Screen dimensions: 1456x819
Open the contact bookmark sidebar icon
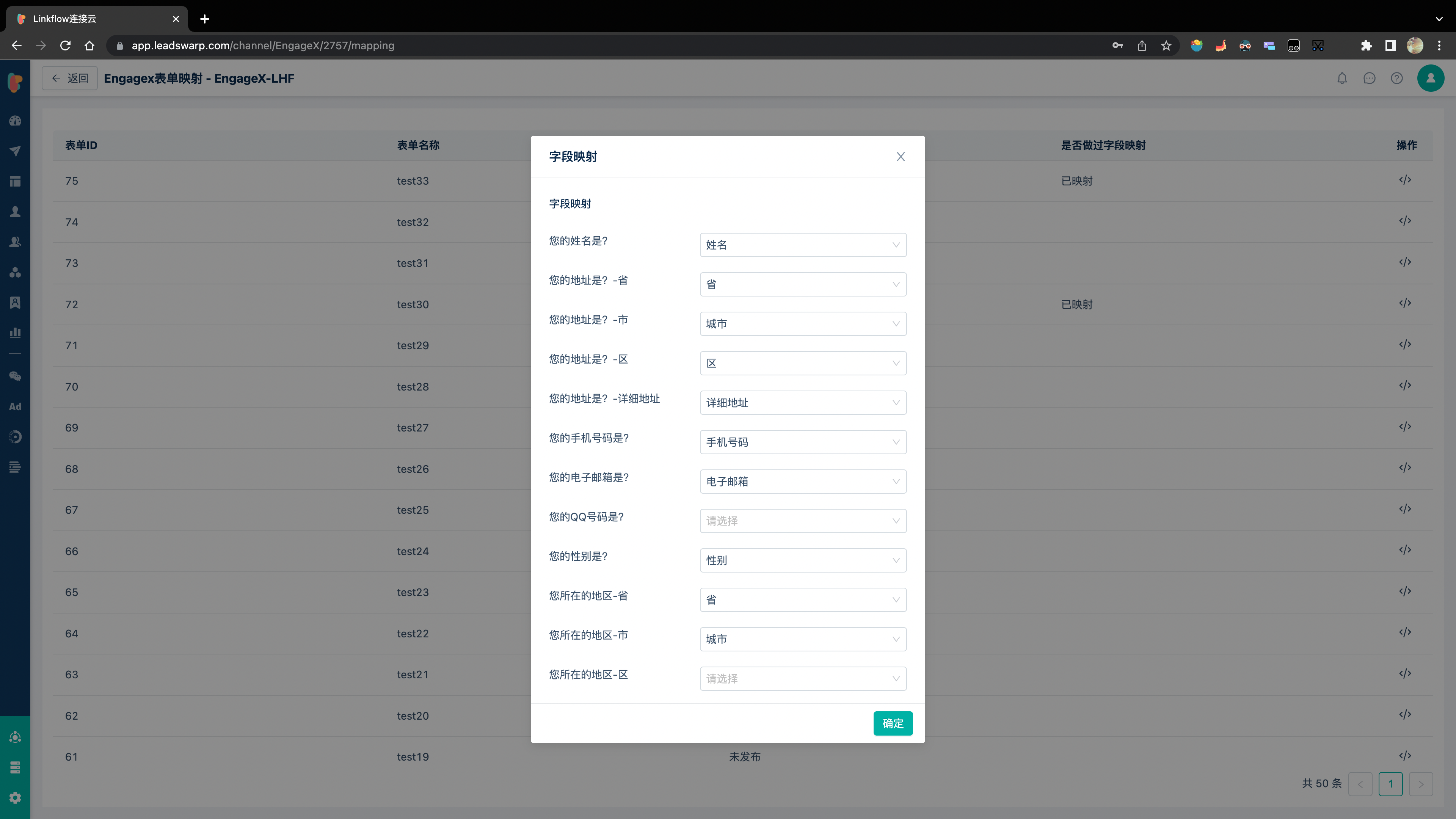coord(15,303)
